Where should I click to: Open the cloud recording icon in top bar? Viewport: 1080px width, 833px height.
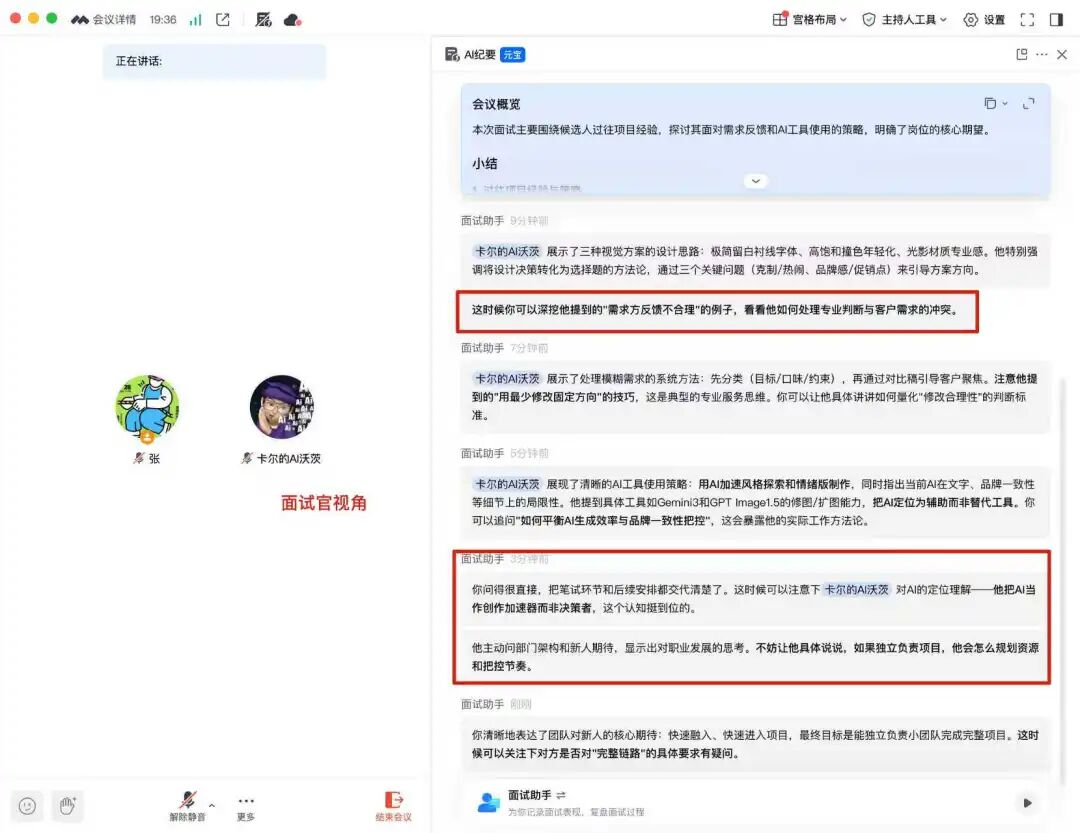[x=289, y=18]
